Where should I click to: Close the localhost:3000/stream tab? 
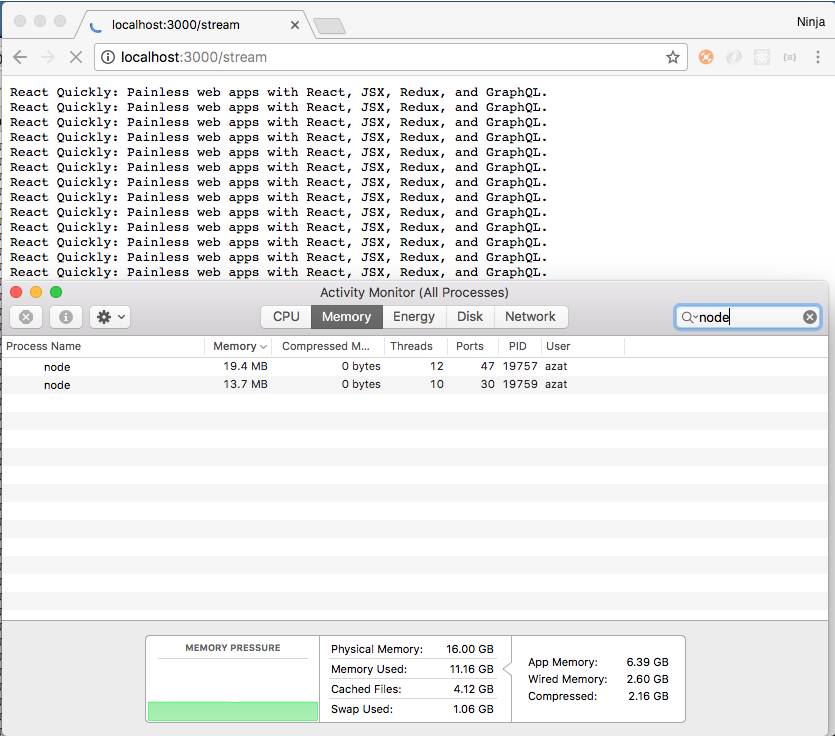tap(294, 25)
